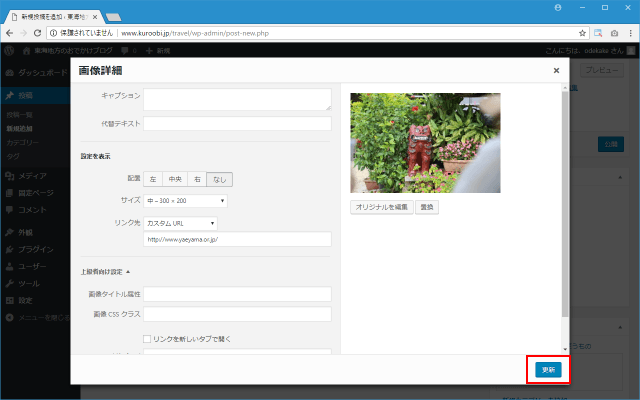The image size is (640, 400).
Task: Open Chrome three-dot menu
Action: coord(630,33)
